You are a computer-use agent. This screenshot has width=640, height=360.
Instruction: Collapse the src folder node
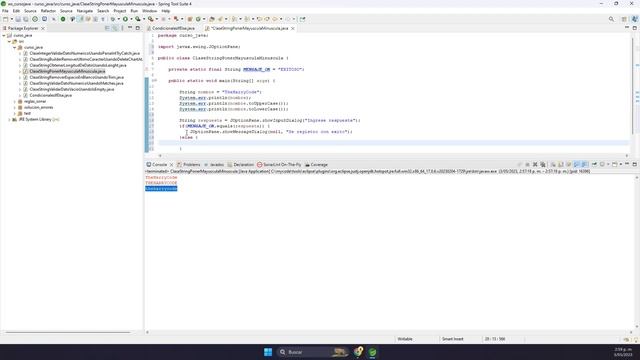[x=9, y=41]
